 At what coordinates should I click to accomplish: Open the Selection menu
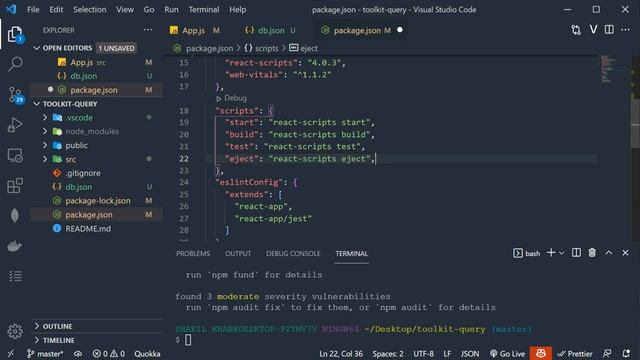[89, 9]
